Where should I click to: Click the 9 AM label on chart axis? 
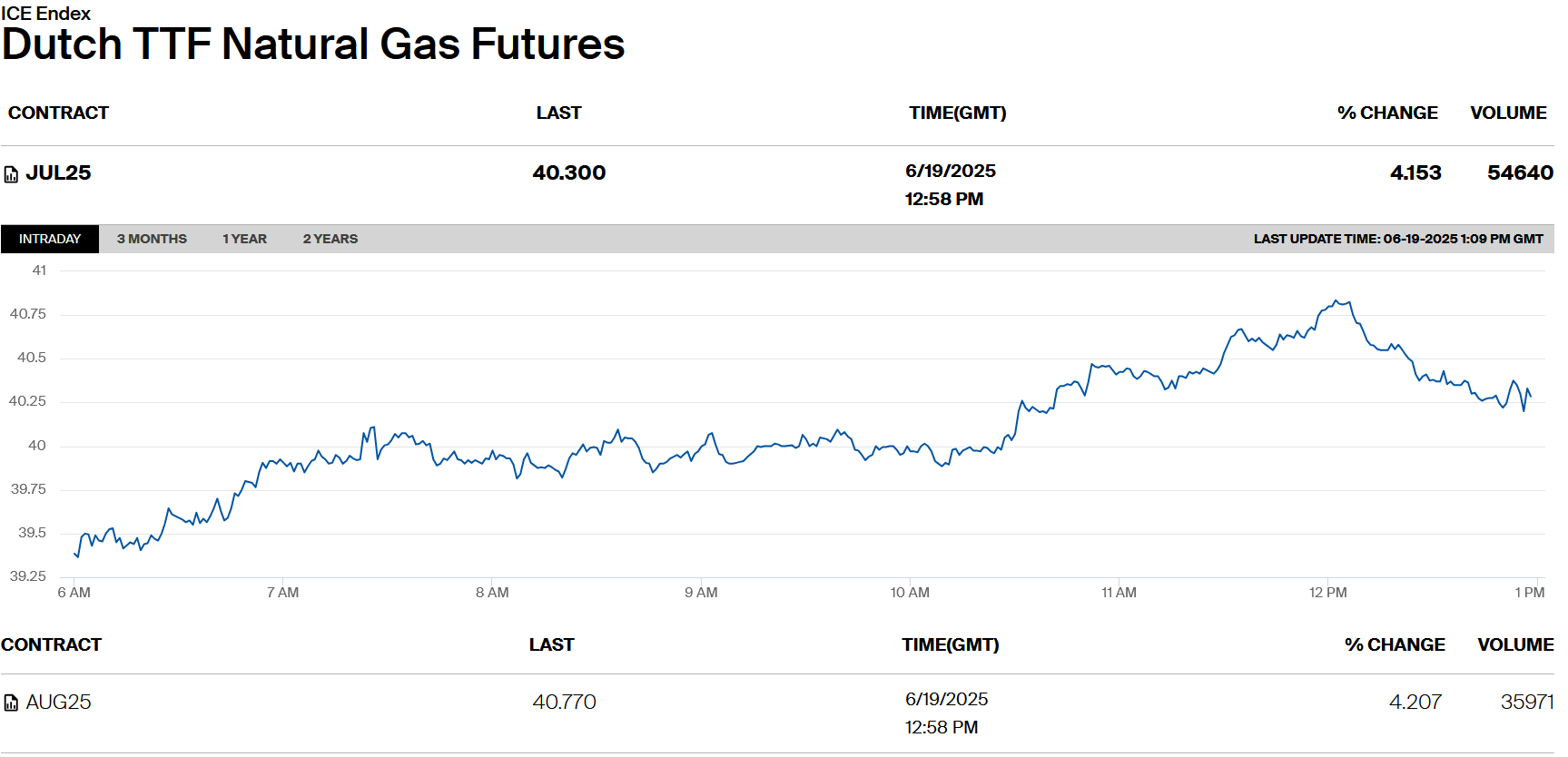[x=701, y=593]
